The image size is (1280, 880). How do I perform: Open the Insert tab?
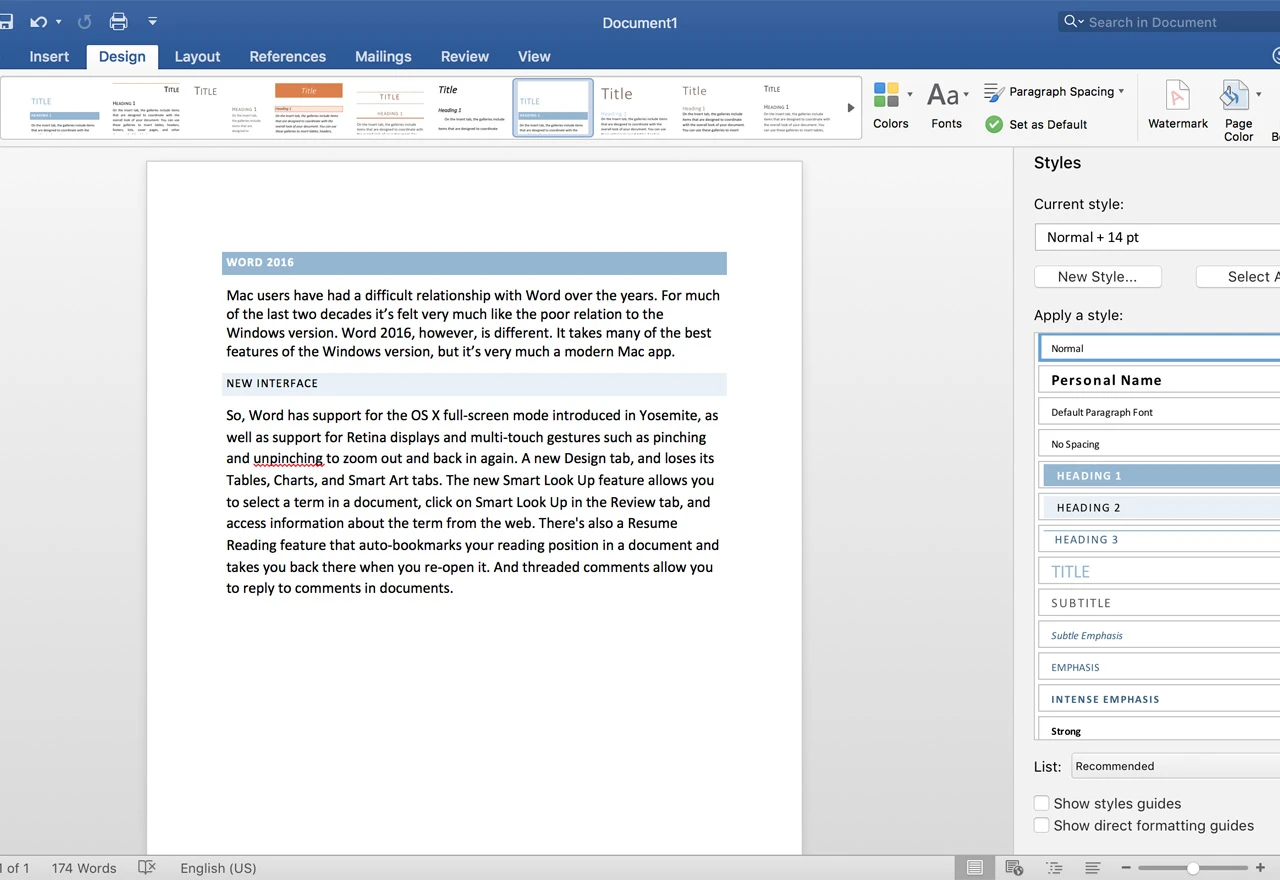pos(49,56)
